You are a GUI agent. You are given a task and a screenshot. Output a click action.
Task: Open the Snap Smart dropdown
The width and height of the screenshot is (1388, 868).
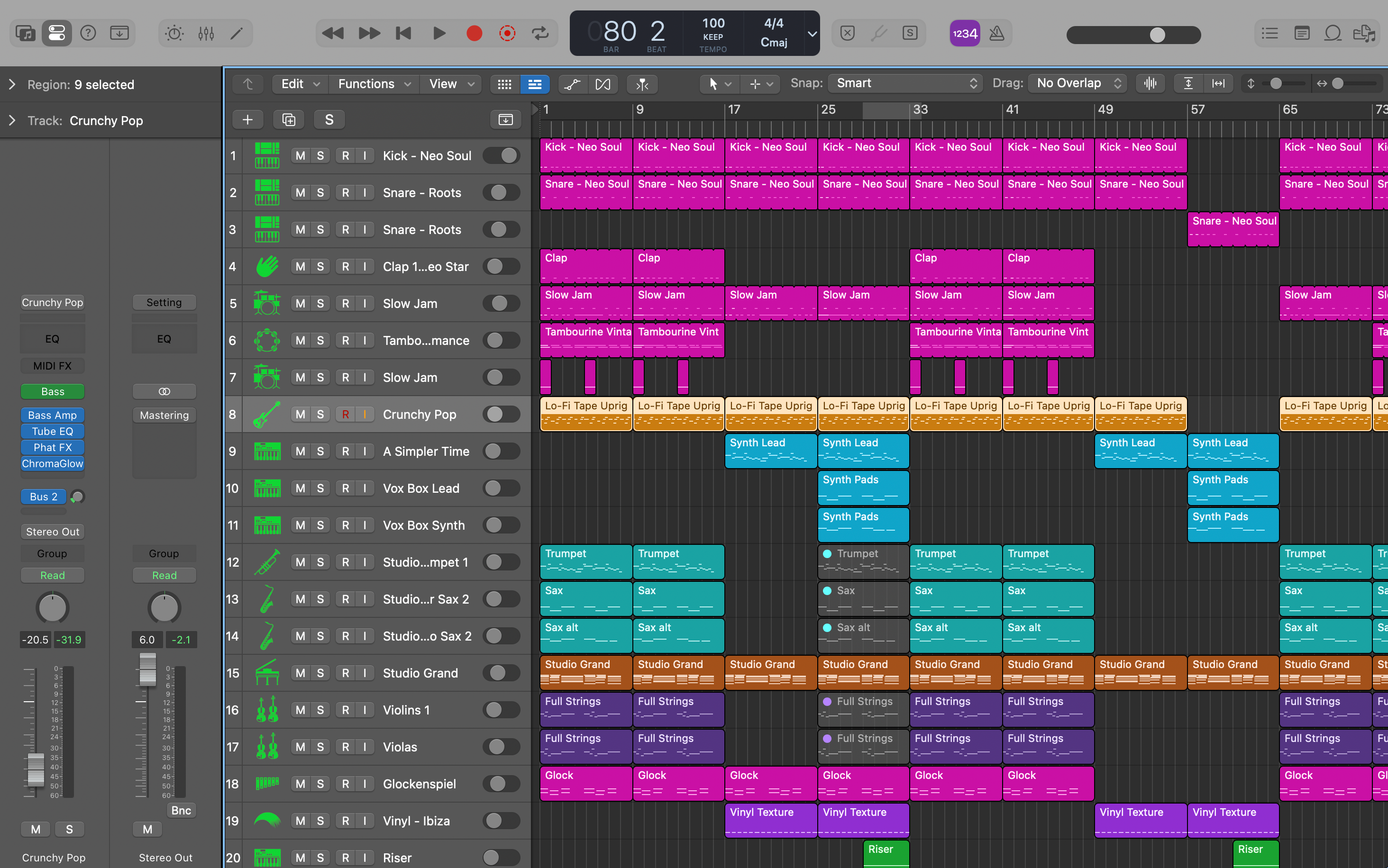tap(905, 83)
